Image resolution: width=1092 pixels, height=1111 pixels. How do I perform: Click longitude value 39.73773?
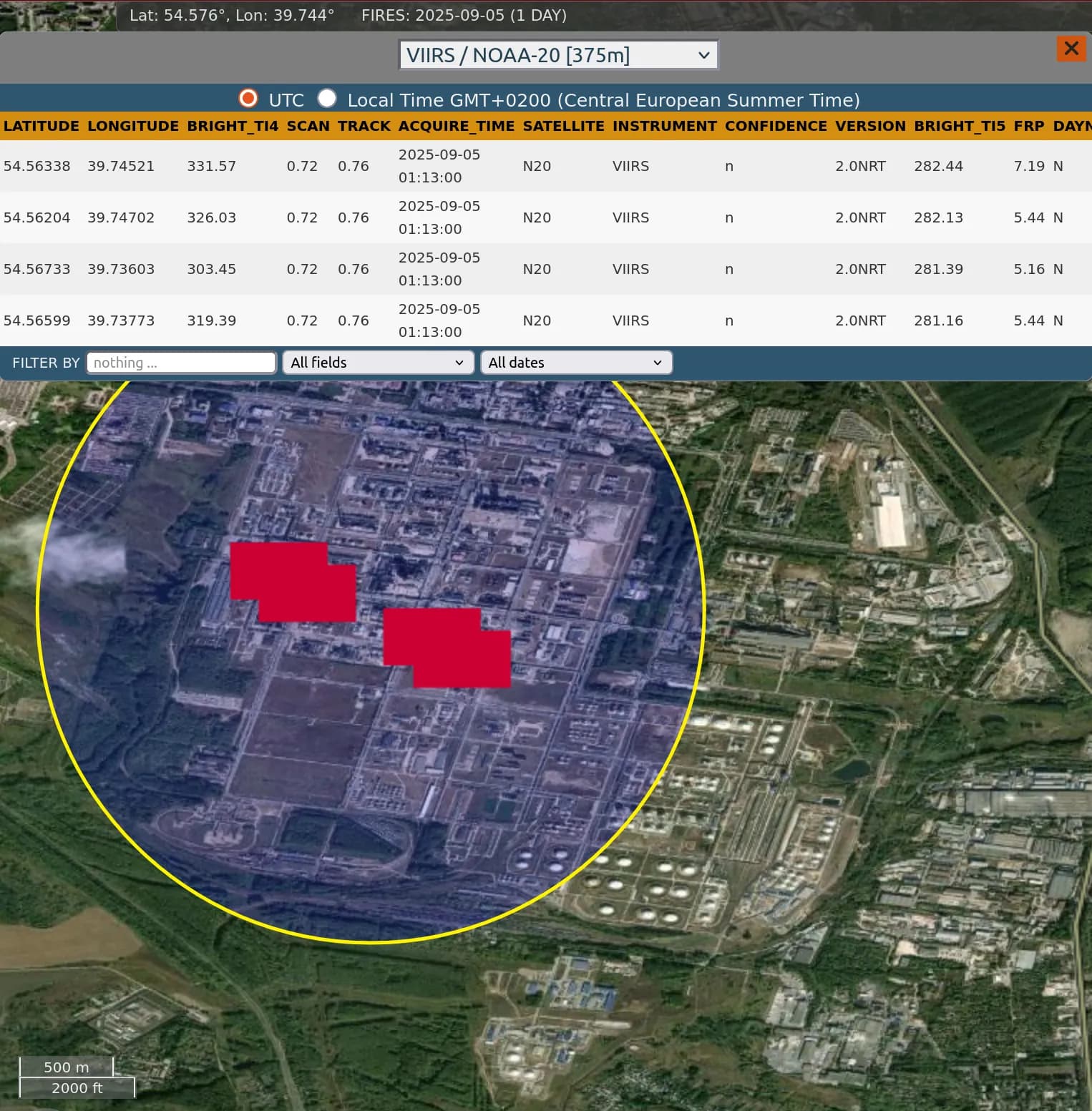click(121, 320)
